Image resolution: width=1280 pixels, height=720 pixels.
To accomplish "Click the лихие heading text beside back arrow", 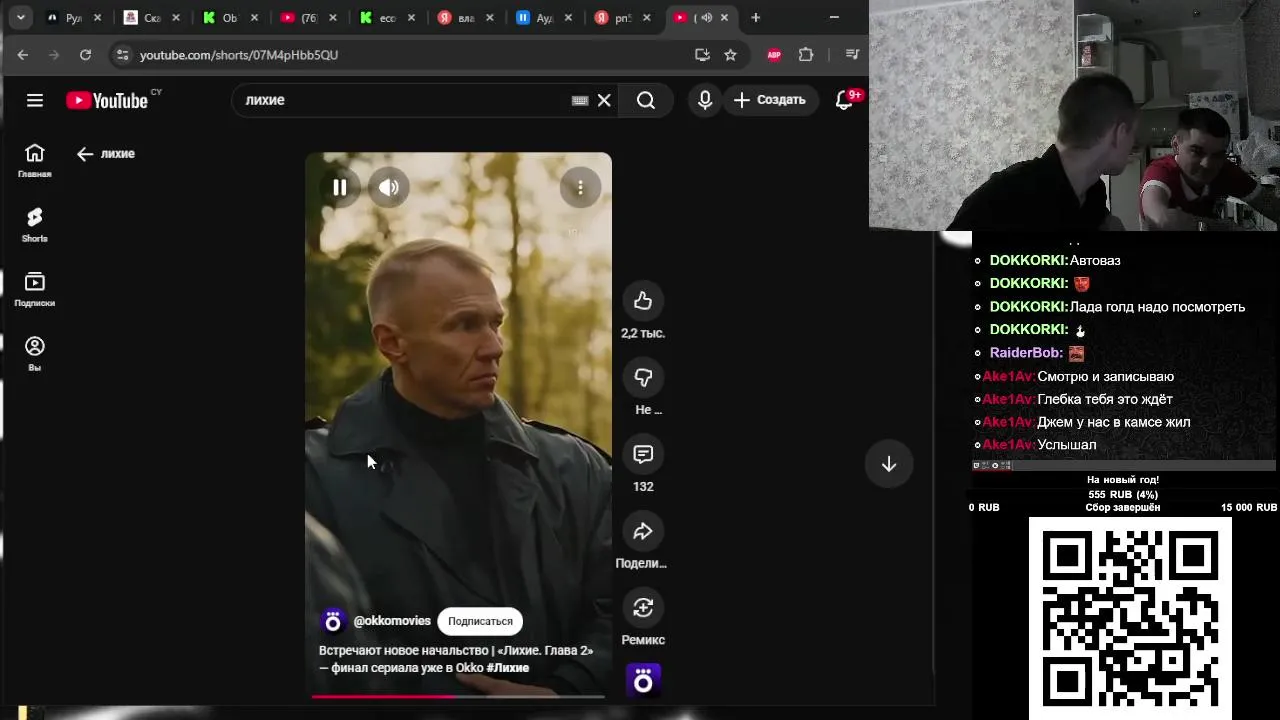I will click(118, 154).
